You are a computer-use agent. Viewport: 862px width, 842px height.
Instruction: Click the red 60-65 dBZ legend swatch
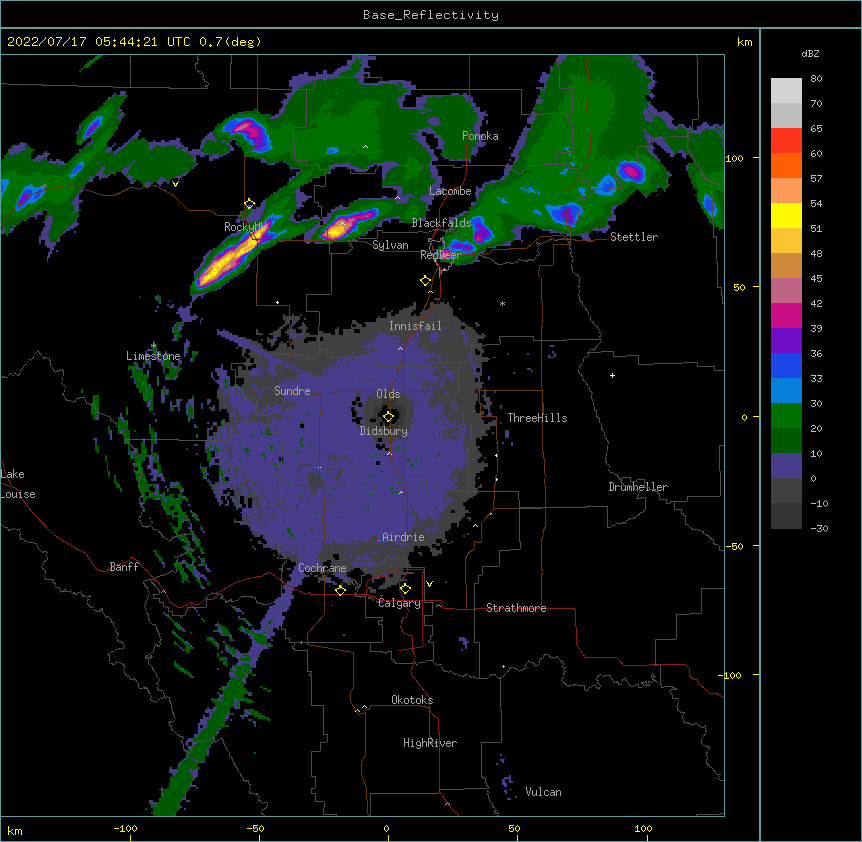point(786,140)
